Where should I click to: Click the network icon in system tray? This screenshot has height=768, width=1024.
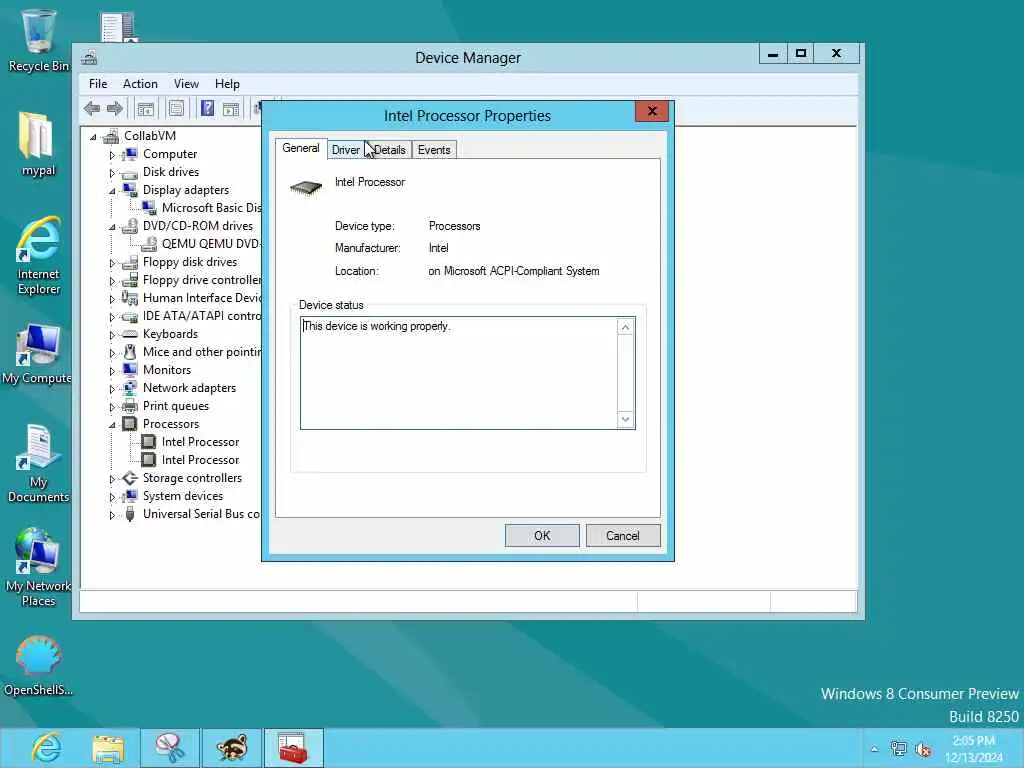pos(899,749)
